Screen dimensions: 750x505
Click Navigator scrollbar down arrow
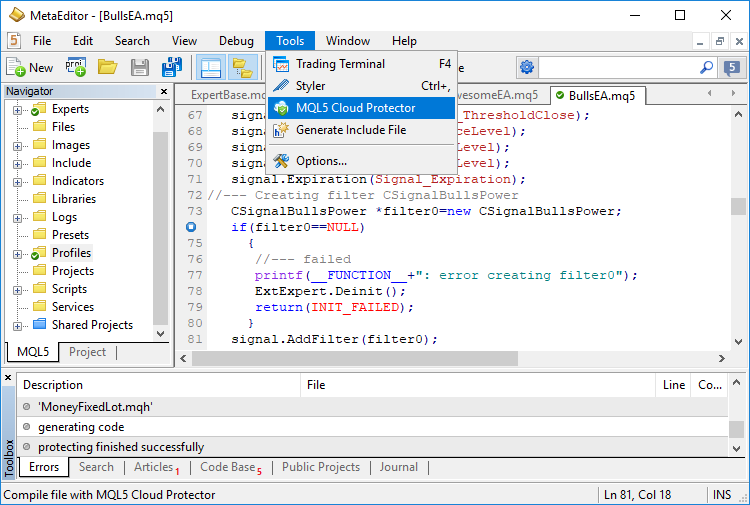(161, 333)
